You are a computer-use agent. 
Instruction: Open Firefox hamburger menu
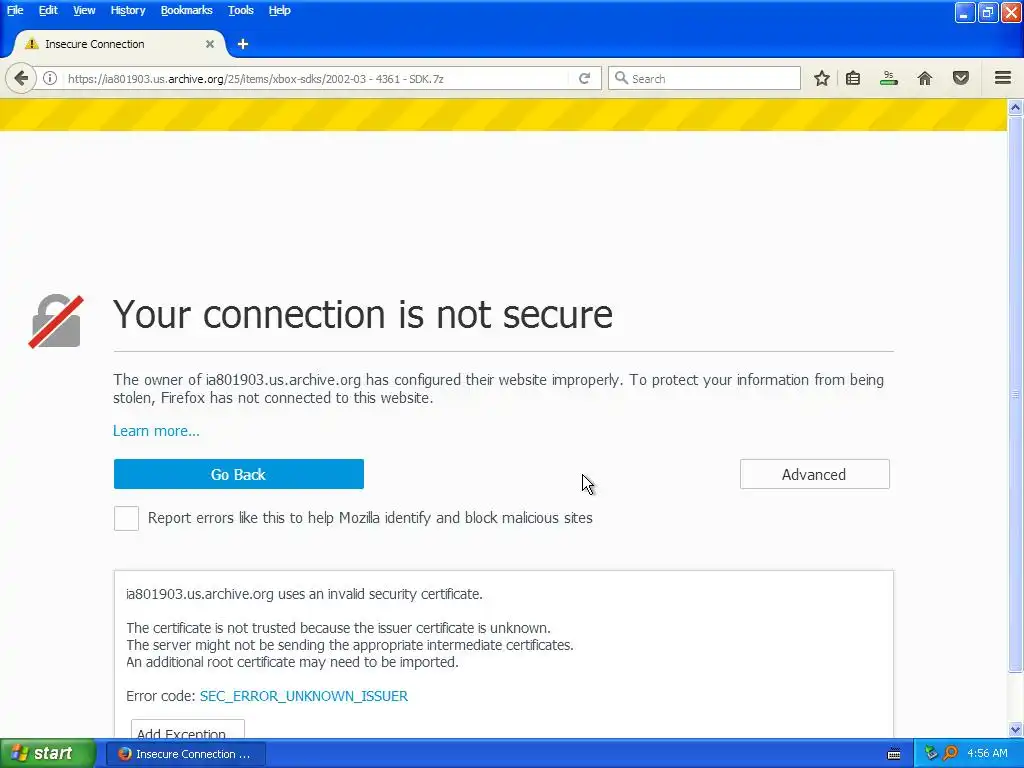click(1003, 78)
